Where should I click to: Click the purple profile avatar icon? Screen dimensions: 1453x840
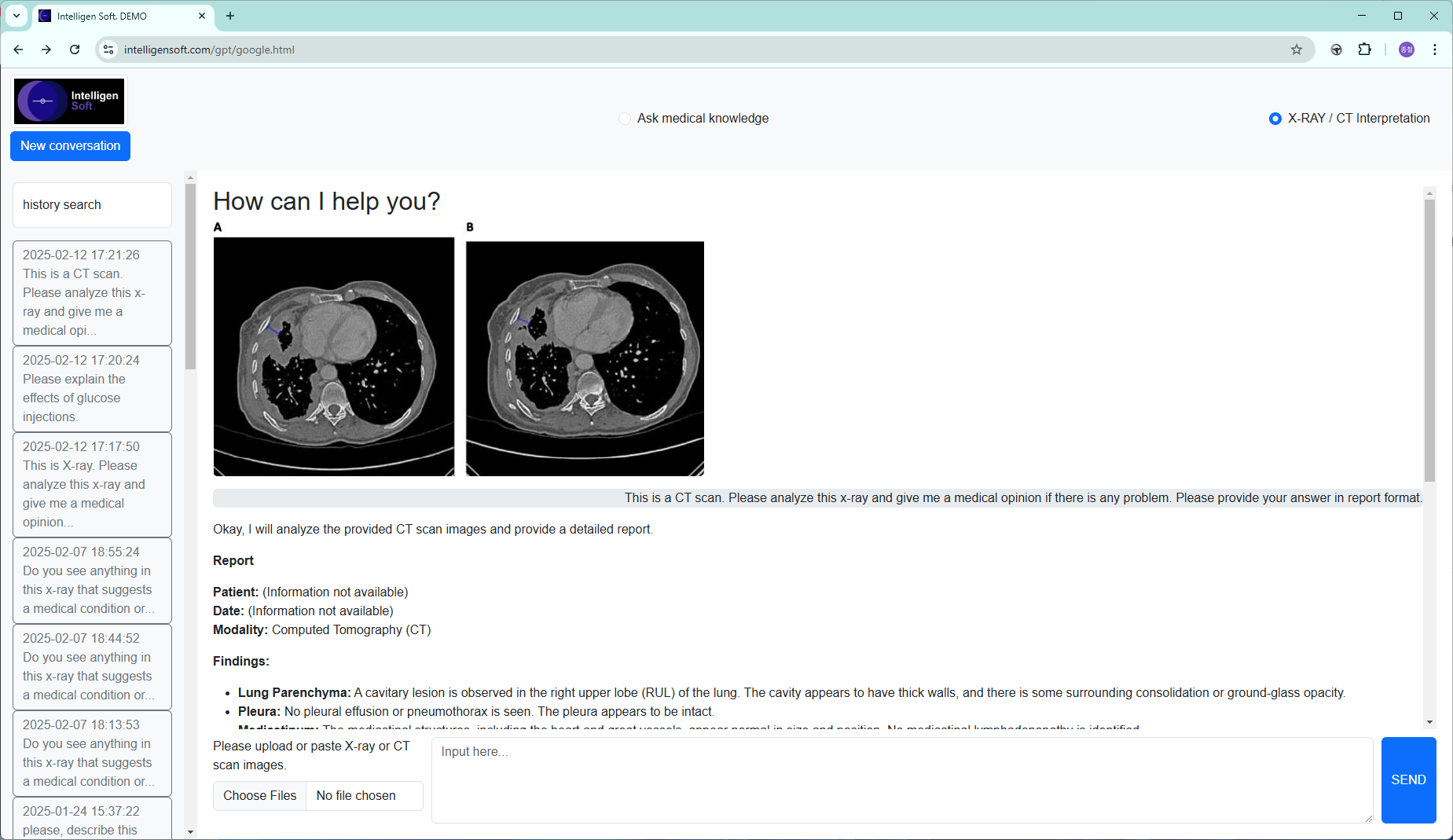1407,50
